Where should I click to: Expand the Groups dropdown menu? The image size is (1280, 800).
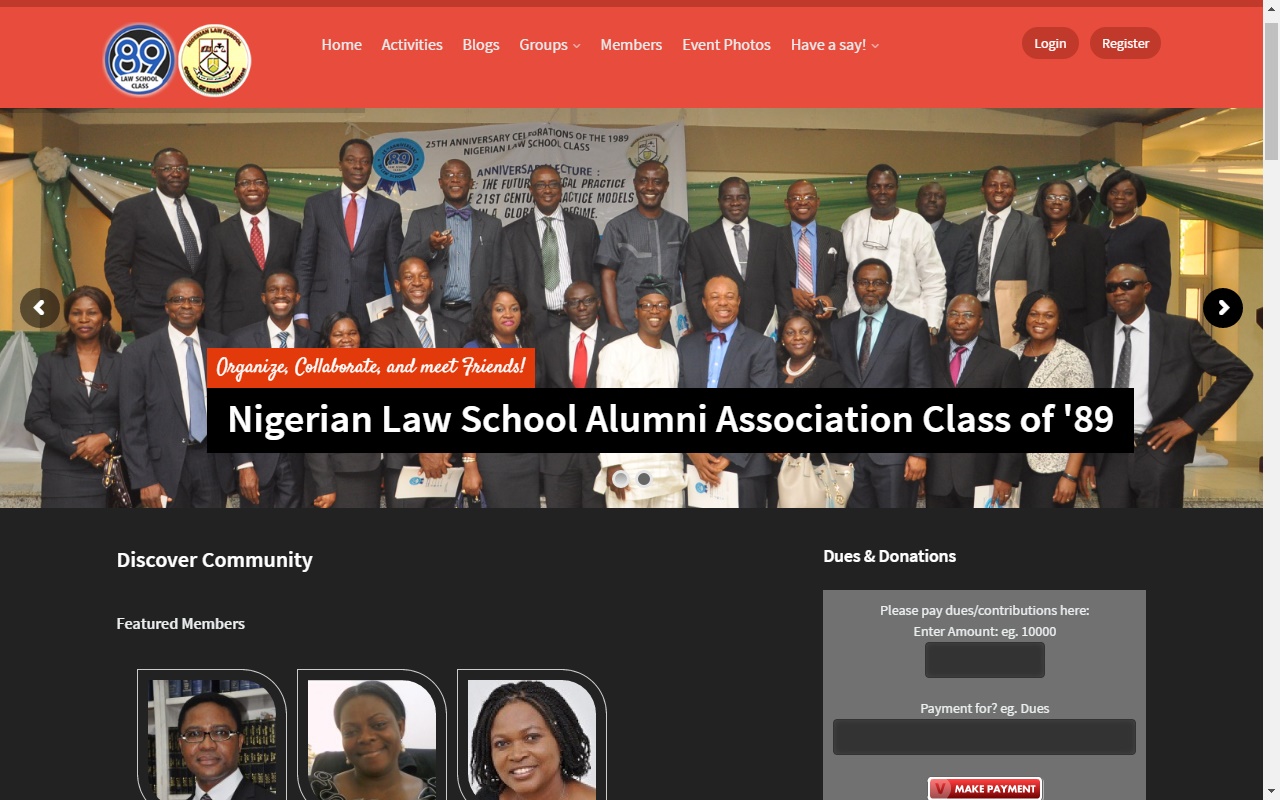(x=550, y=45)
